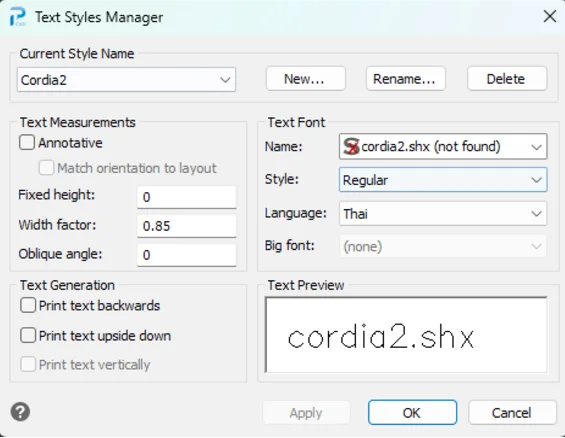Click the Fixed height input field
The width and height of the screenshot is (565, 438).
(x=187, y=197)
